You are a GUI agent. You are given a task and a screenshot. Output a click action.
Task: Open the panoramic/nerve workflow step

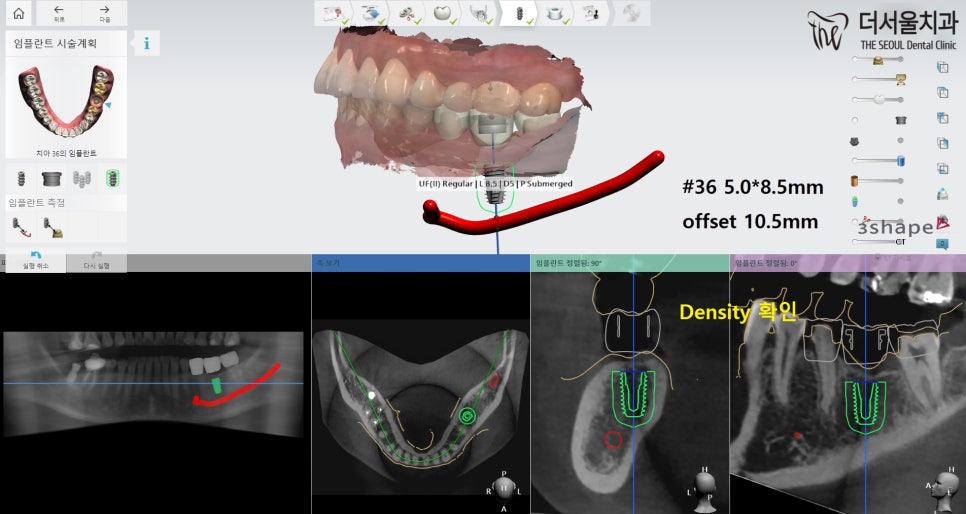coord(479,13)
